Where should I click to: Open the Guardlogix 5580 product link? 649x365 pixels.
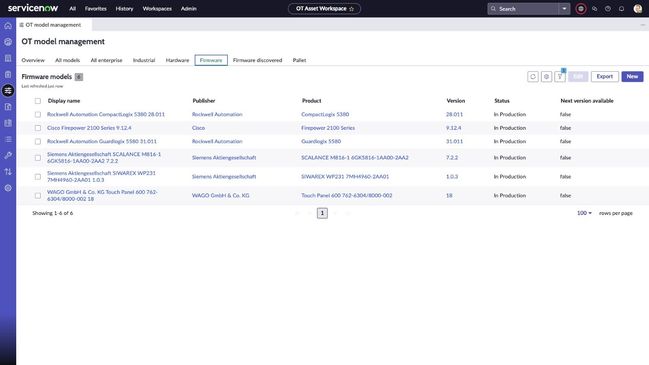(x=321, y=142)
